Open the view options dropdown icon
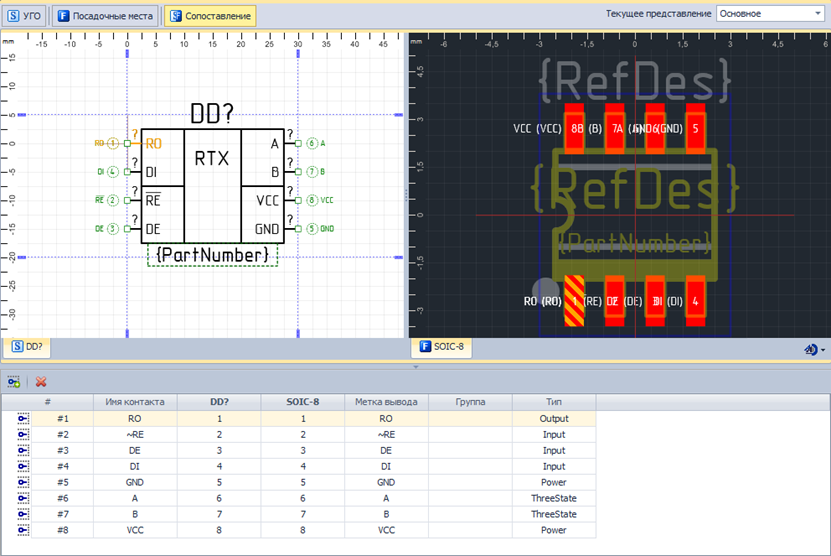This screenshot has width=831, height=556. (x=815, y=349)
